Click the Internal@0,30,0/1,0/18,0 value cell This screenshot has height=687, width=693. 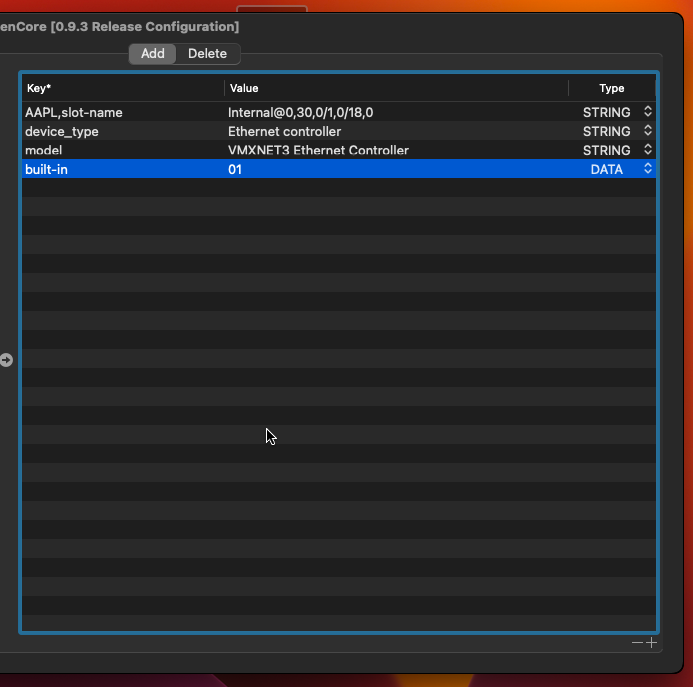point(300,112)
